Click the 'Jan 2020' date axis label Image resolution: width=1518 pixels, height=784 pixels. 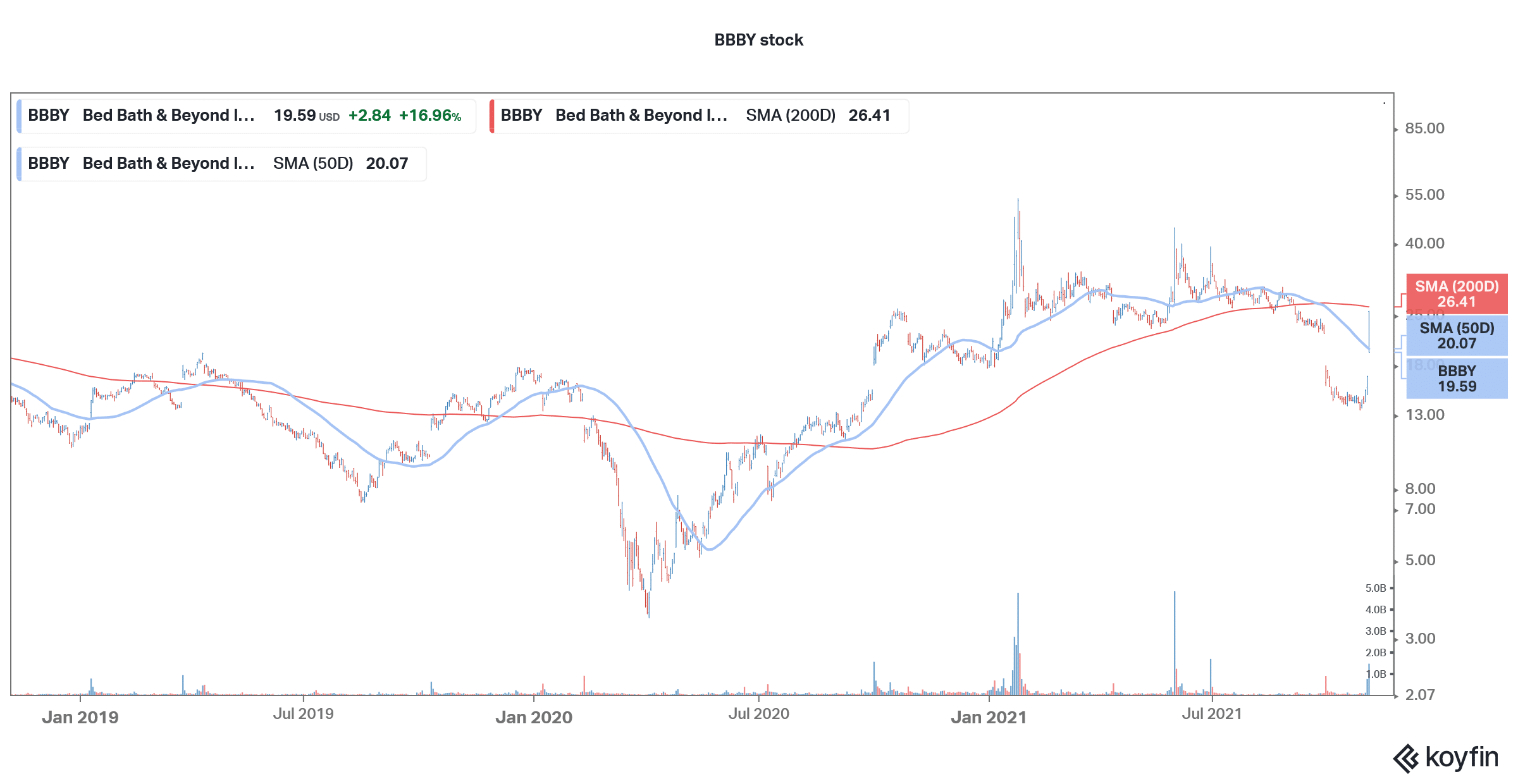(534, 718)
